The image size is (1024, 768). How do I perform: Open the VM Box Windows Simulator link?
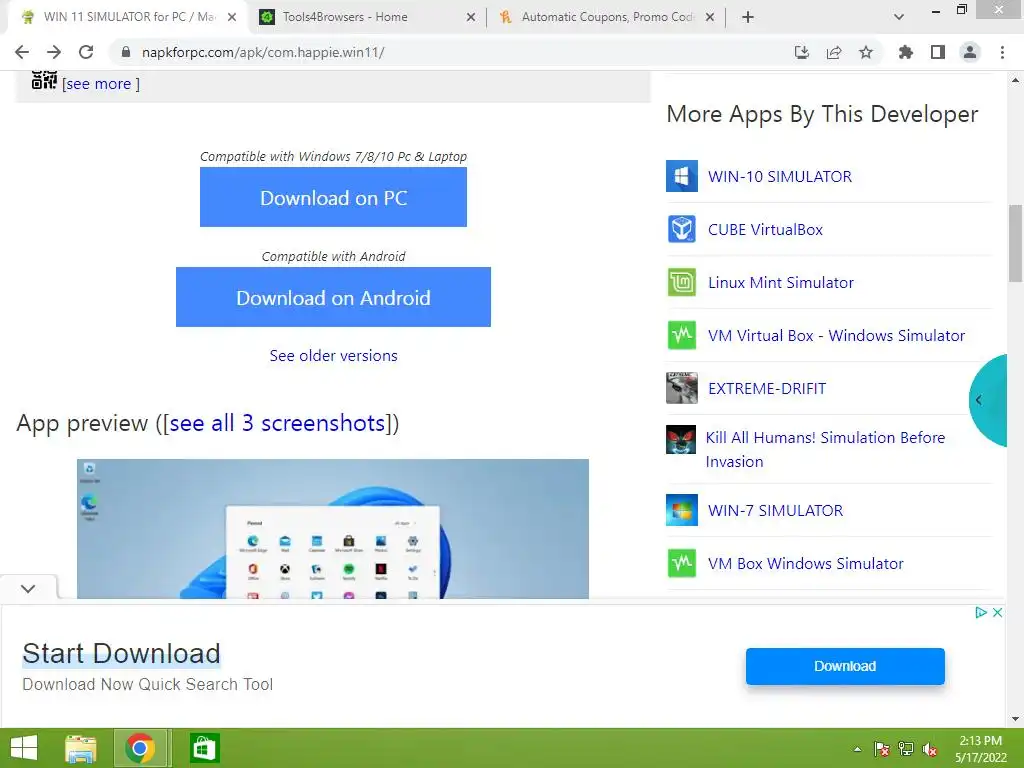805,563
